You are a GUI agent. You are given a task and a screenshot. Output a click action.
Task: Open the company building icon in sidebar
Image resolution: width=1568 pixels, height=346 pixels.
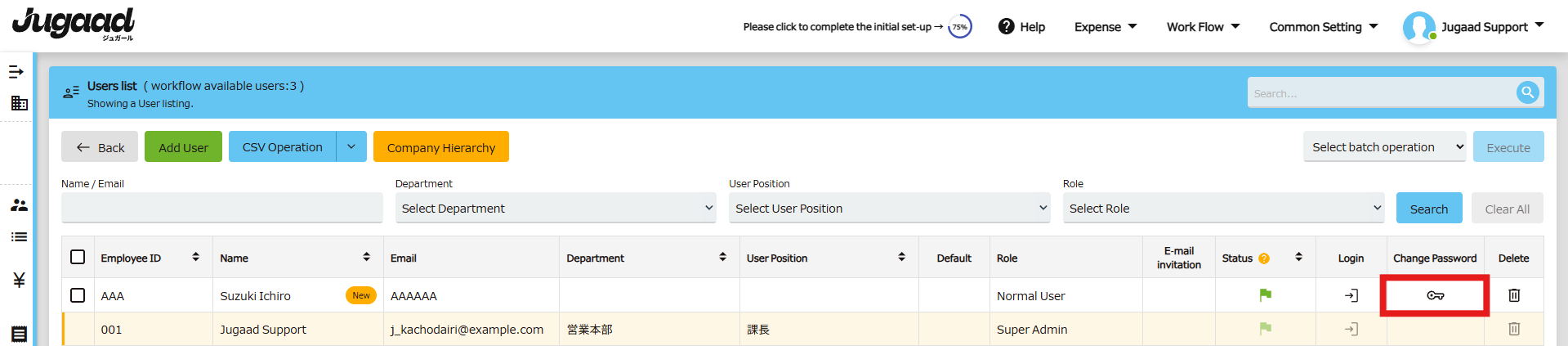click(x=19, y=103)
